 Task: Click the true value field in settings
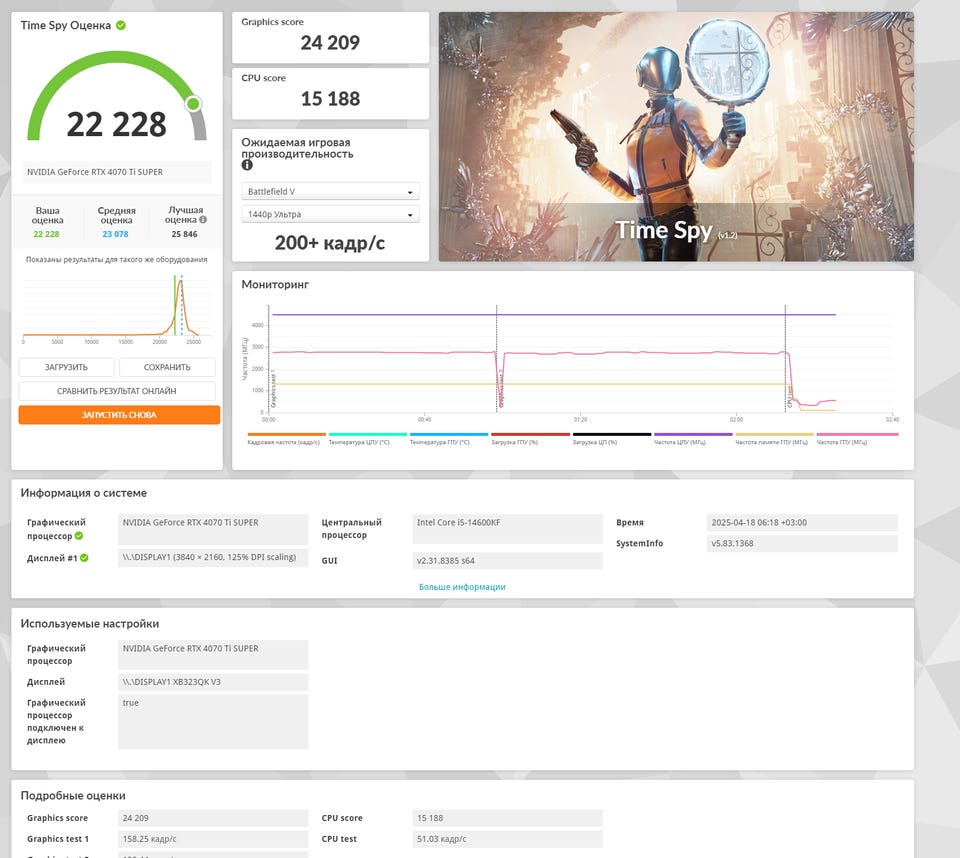(213, 721)
